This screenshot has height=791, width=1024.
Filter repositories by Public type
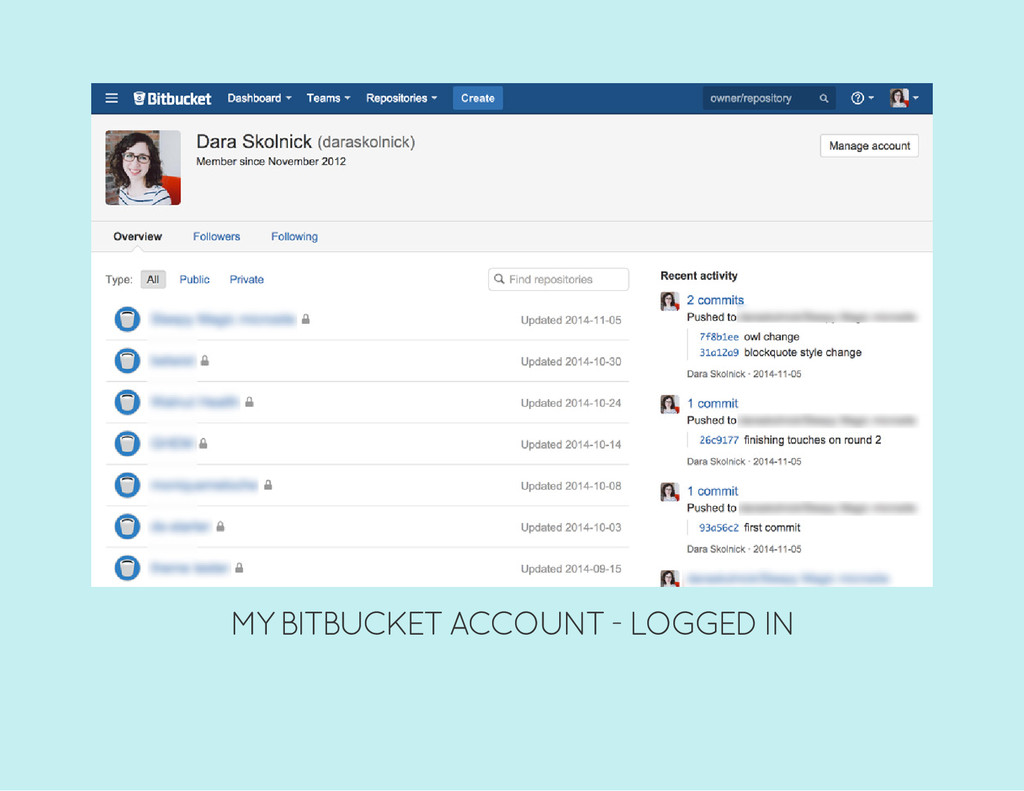click(x=195, y=280)
